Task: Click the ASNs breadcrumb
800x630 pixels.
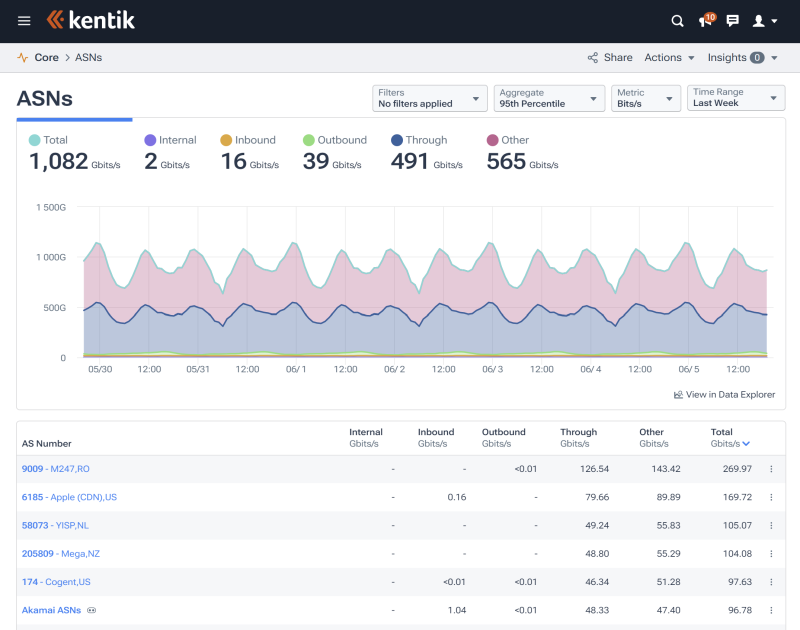Action: 88,58
